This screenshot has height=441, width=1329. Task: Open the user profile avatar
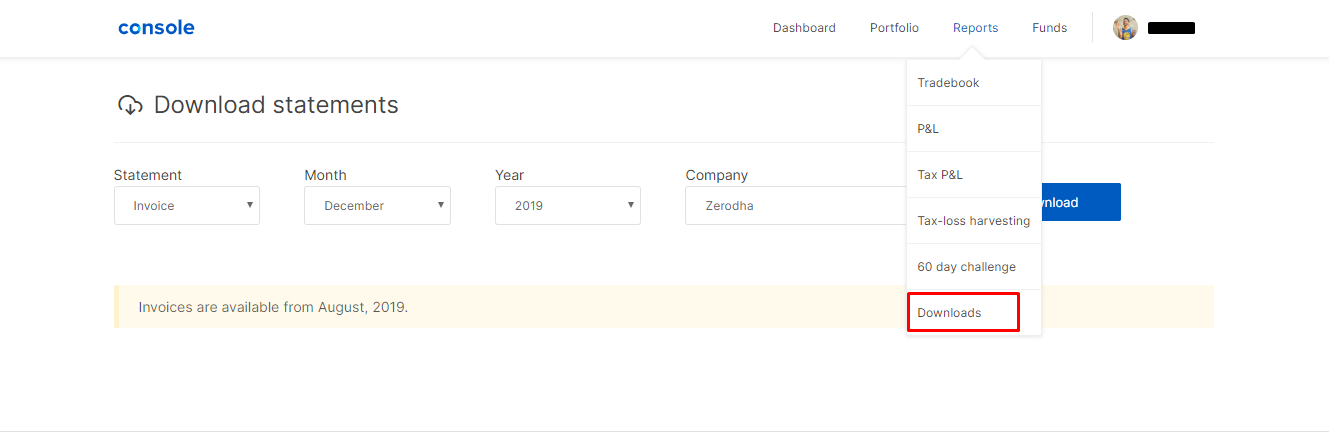pyautogui.click(x=1126, y=28)
